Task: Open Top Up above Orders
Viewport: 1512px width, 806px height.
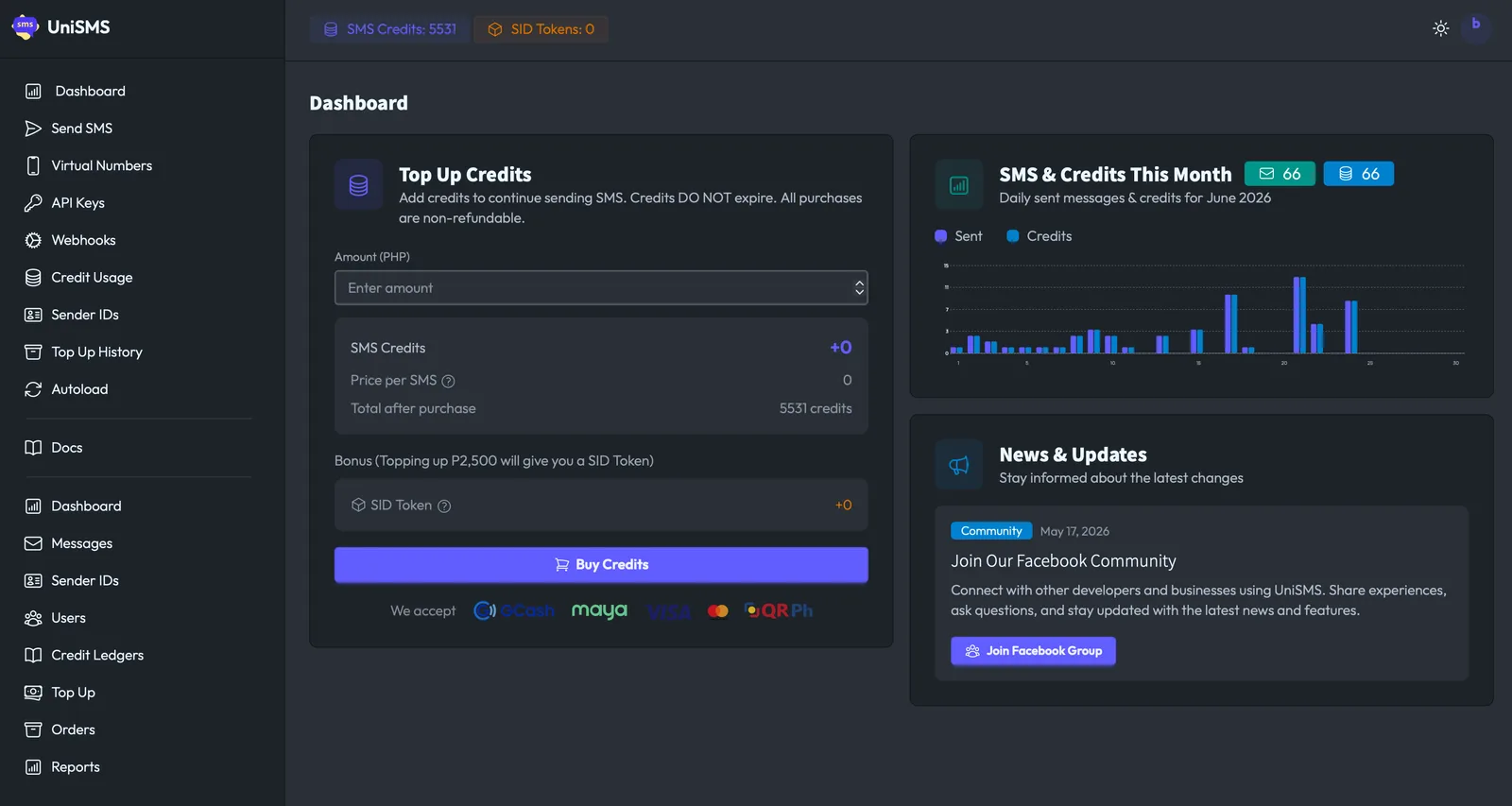Action: pos(60,693)
